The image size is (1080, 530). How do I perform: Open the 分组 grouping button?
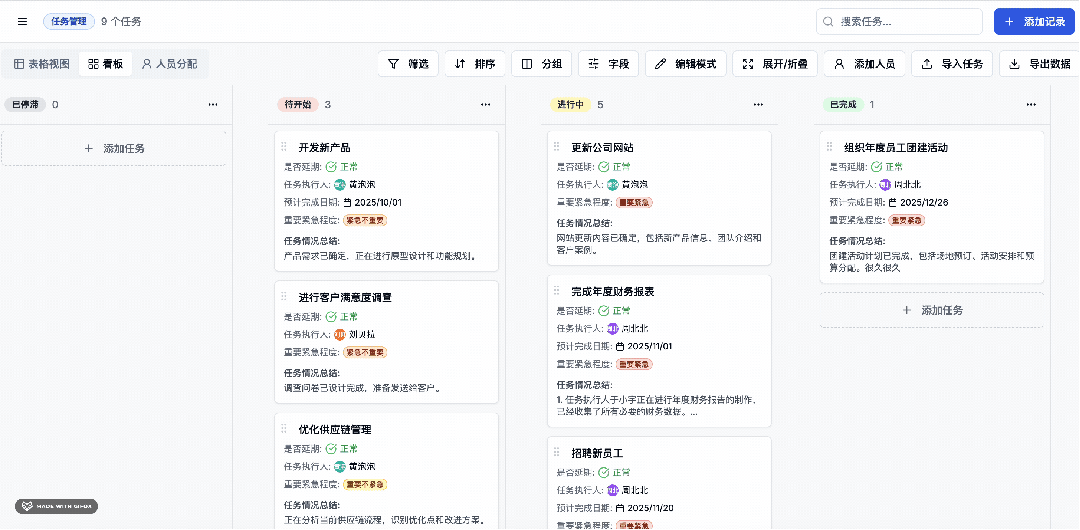[x=542, y=64]
